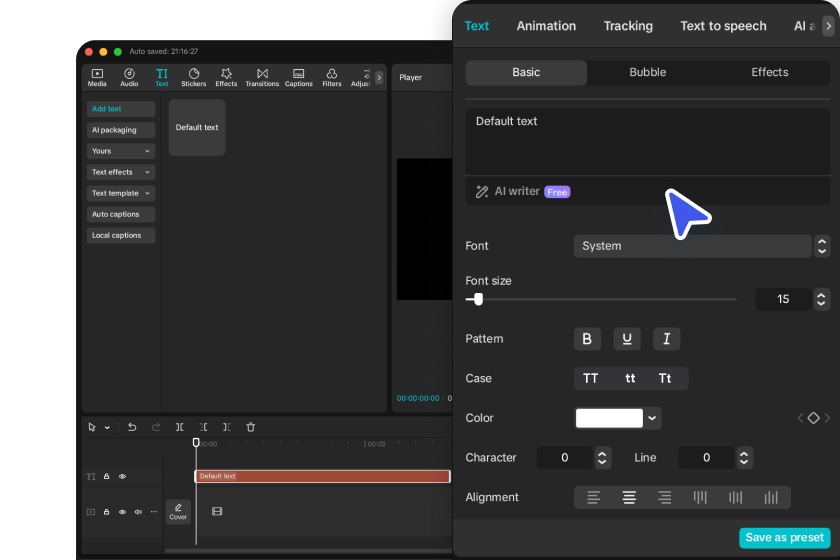840x560 pixels.
Task: Switch to the Effects sub-tab in inspector
Action: (769, 72)
